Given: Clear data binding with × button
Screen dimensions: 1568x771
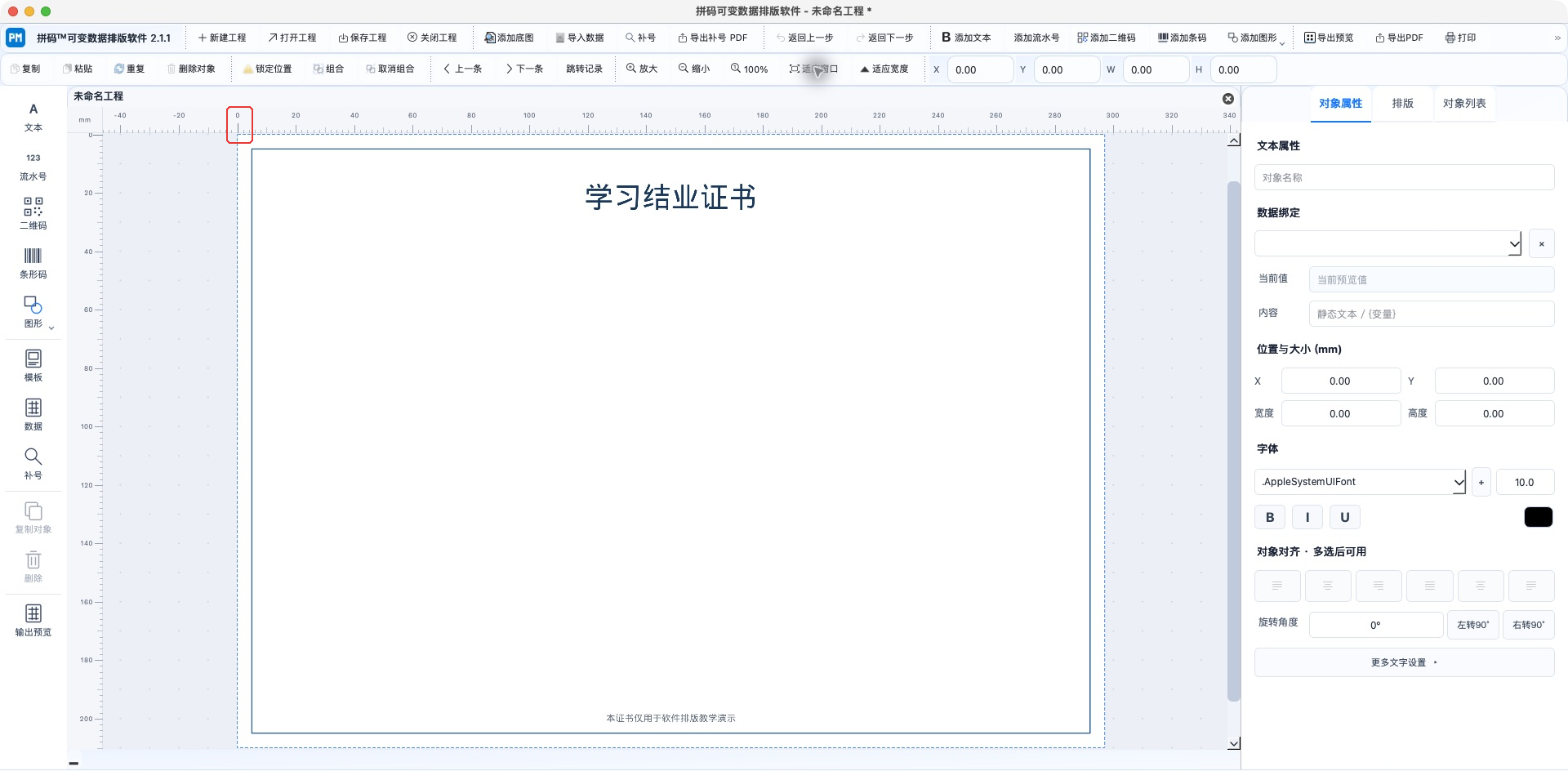Looking at the screenshot, I should 1542,244.
